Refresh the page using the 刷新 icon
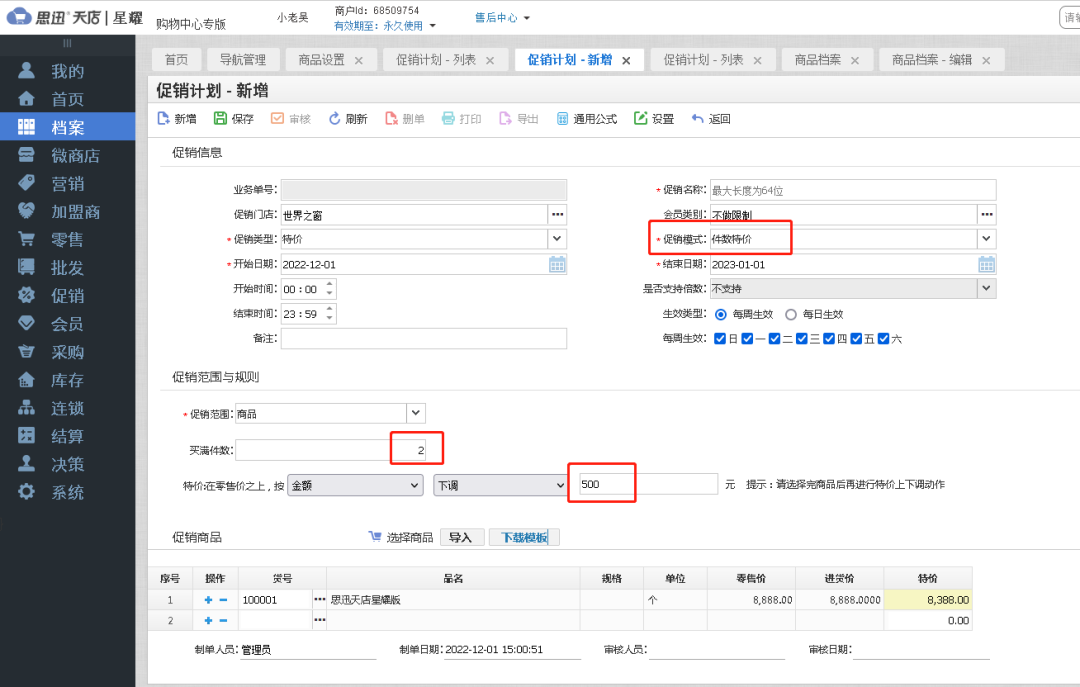 coord(347,118)
